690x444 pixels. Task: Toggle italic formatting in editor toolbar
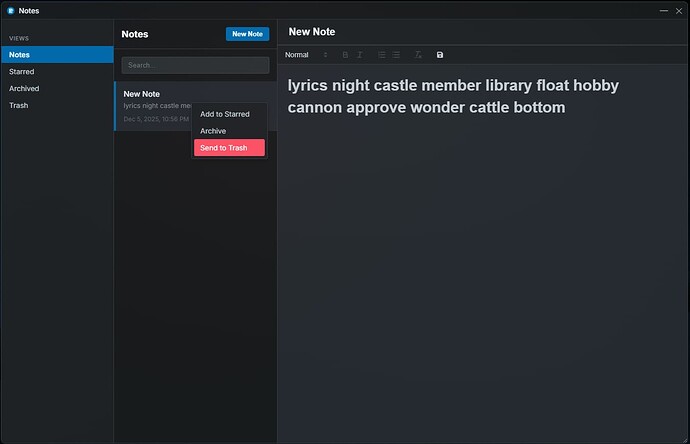pos(360,55)
